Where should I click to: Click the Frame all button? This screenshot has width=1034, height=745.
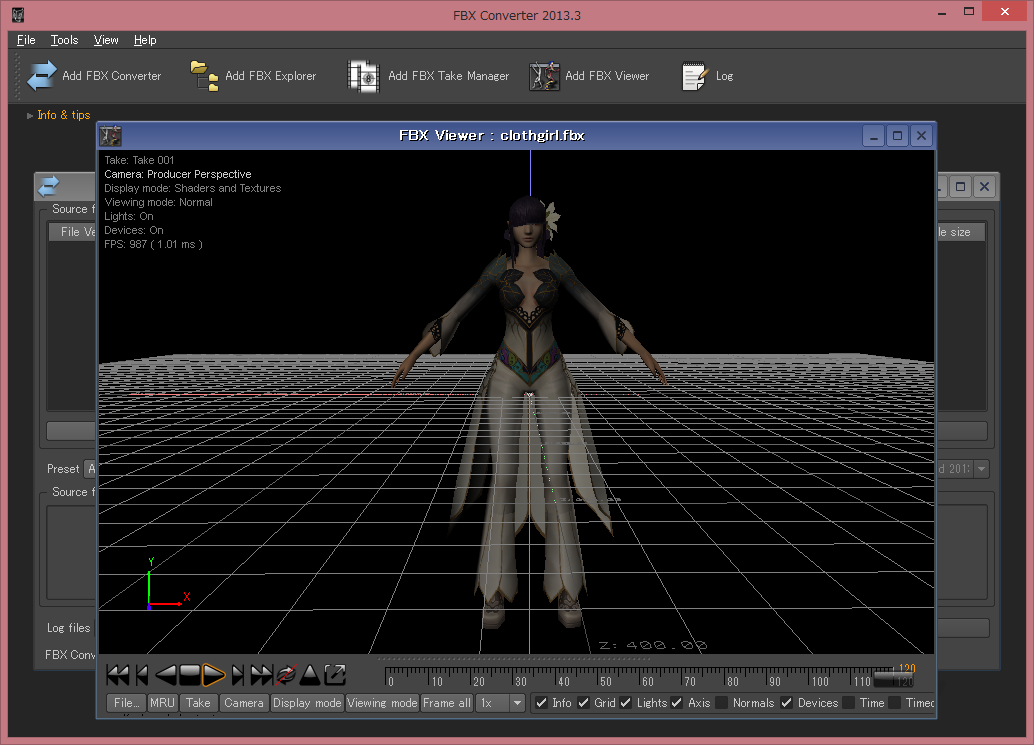[447, 703]
